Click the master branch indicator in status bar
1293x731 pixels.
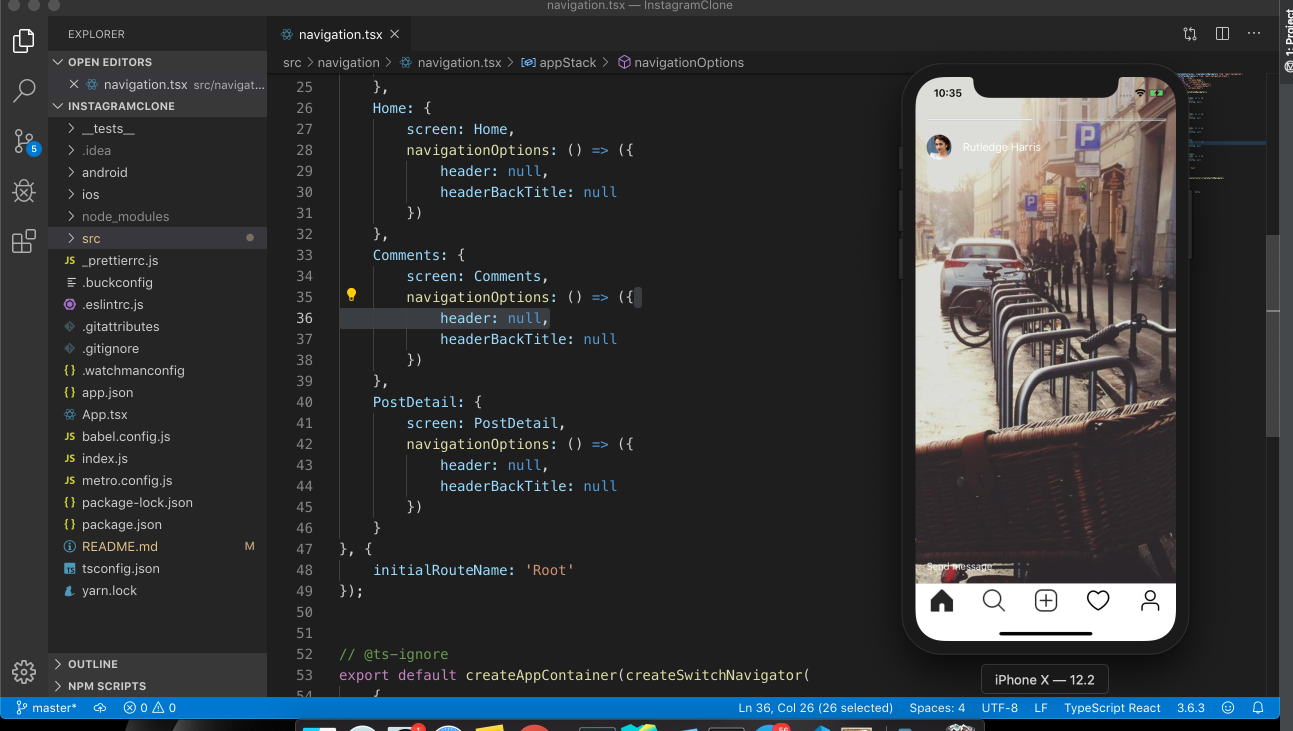(46, 707)
